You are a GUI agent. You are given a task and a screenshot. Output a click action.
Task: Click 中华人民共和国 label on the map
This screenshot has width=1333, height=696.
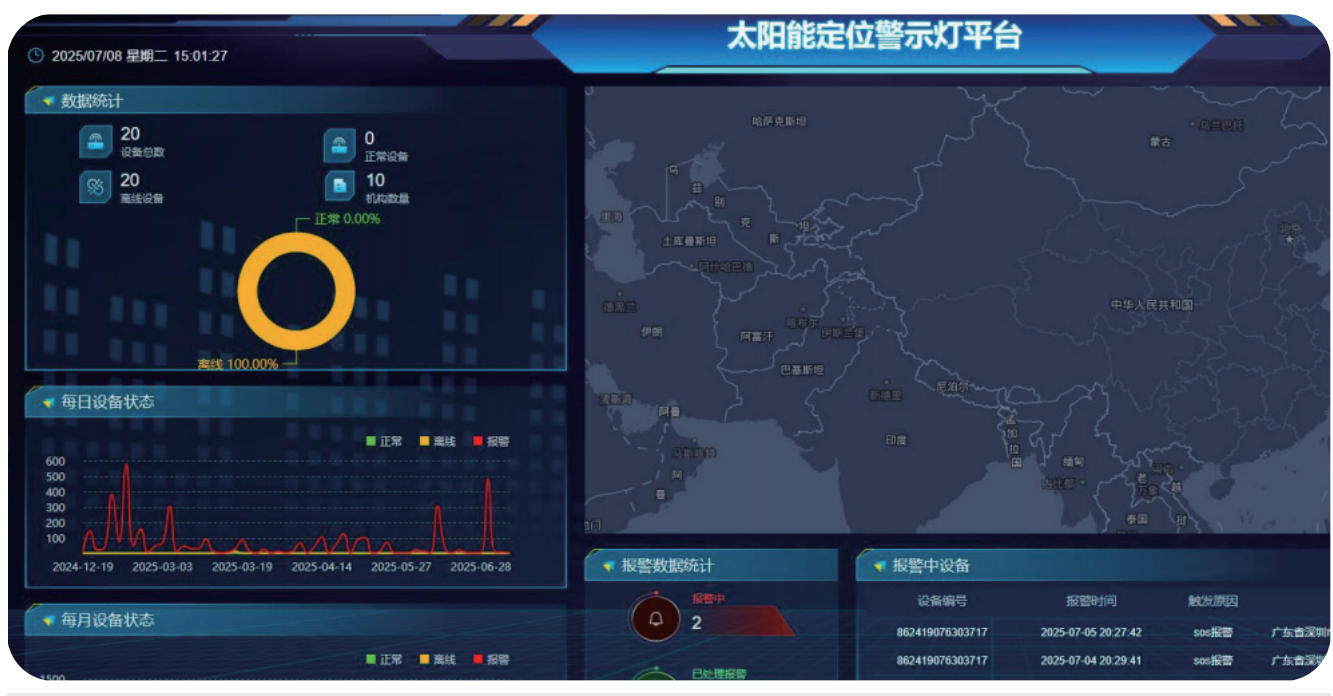(1151, 304)
